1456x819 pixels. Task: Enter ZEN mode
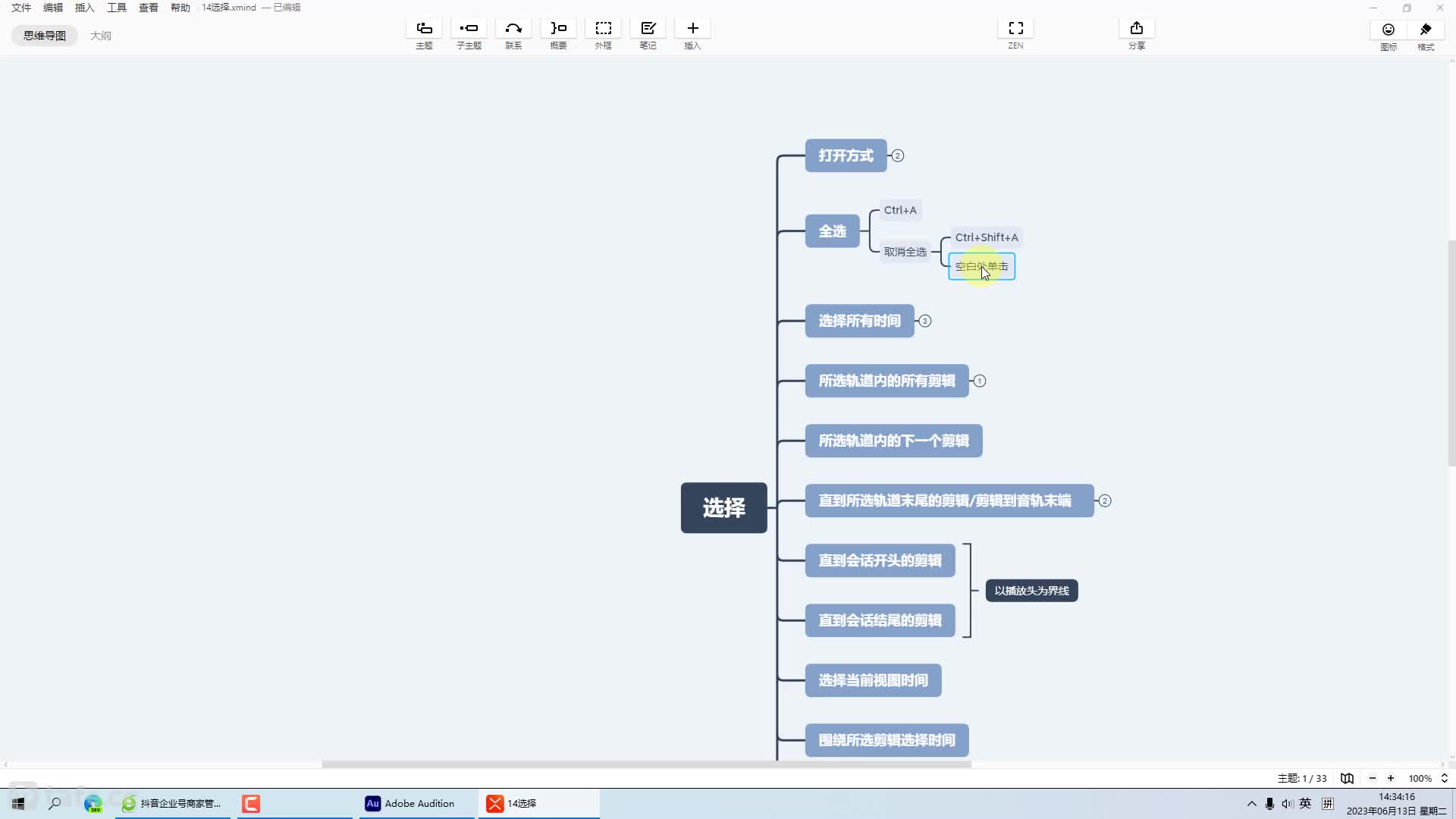click(1015, 29)
